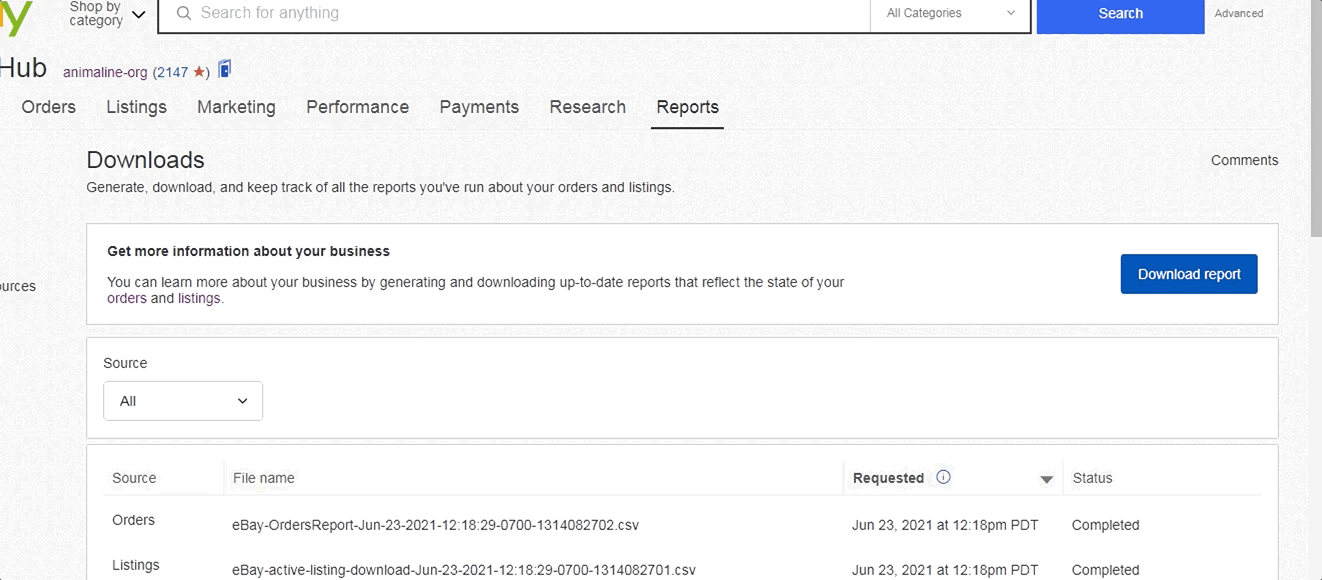Follow the orders link in description

point(127,298)
